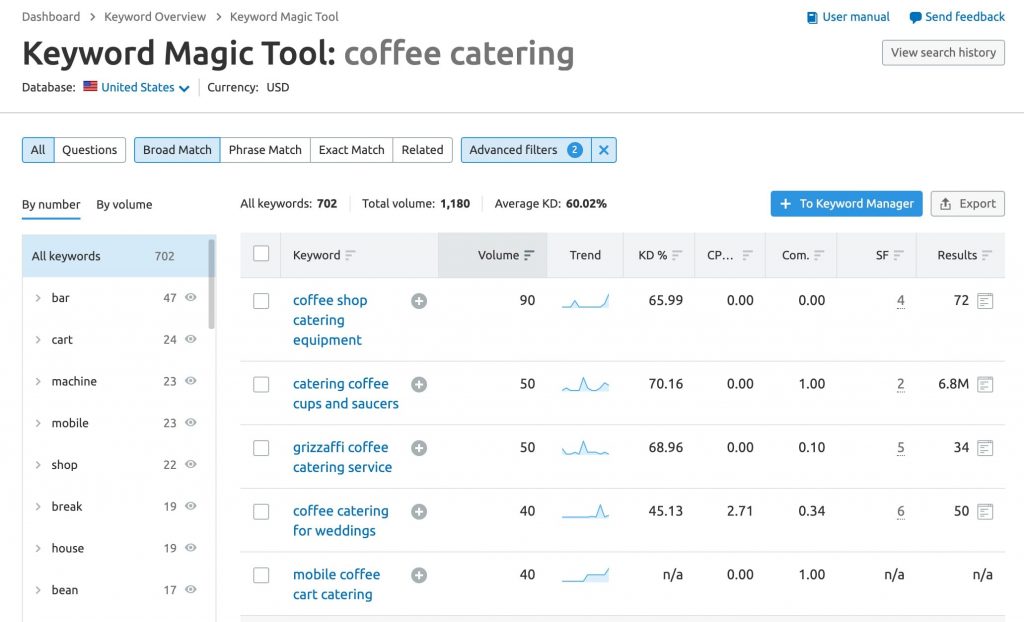The image size is (1024, 622).
Task: Click the View search history button
Action: [x=942, y=52]
